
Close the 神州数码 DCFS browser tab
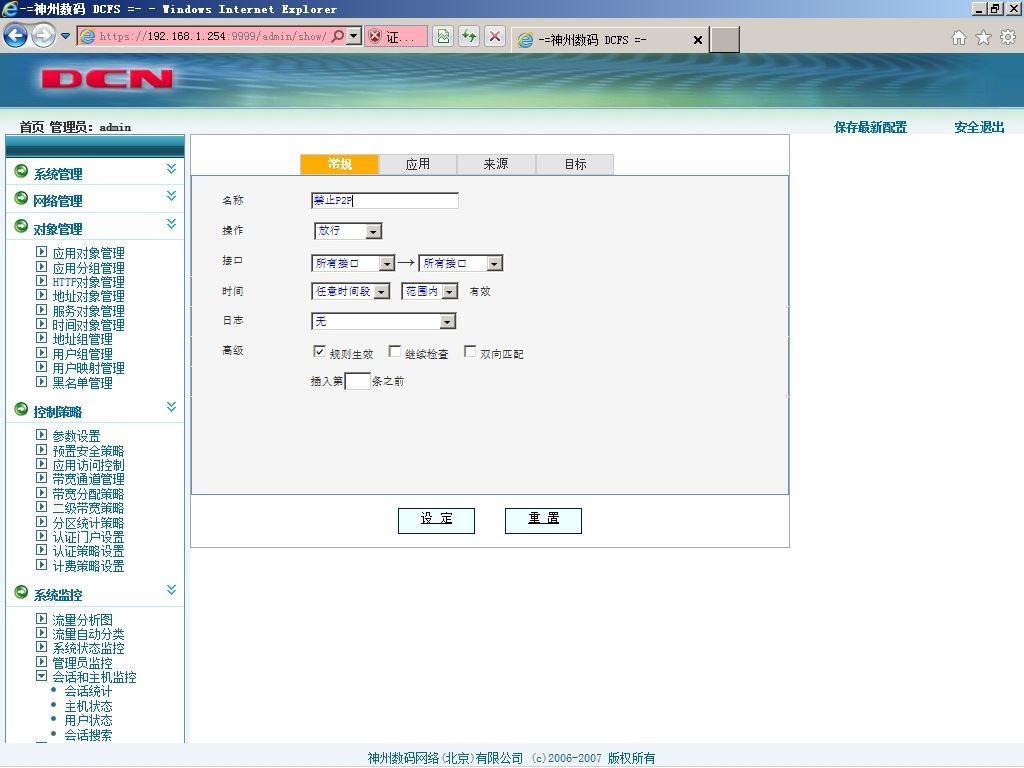coord(697,40)
